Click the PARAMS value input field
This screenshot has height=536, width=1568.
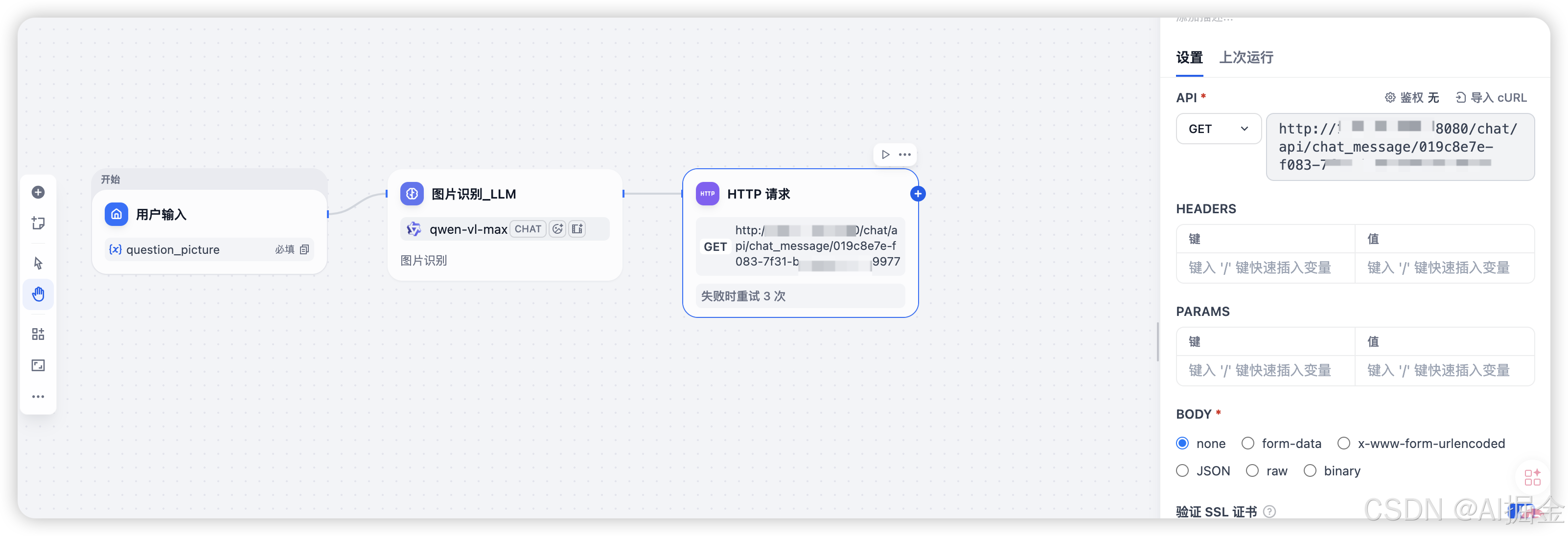tap(1445, 371)
